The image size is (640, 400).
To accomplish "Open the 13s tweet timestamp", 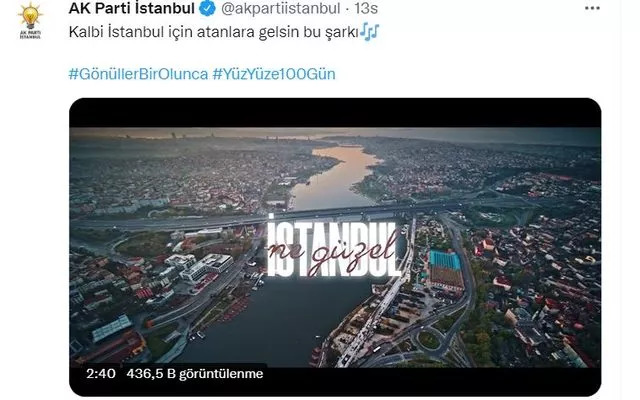I will pos(365,8).
